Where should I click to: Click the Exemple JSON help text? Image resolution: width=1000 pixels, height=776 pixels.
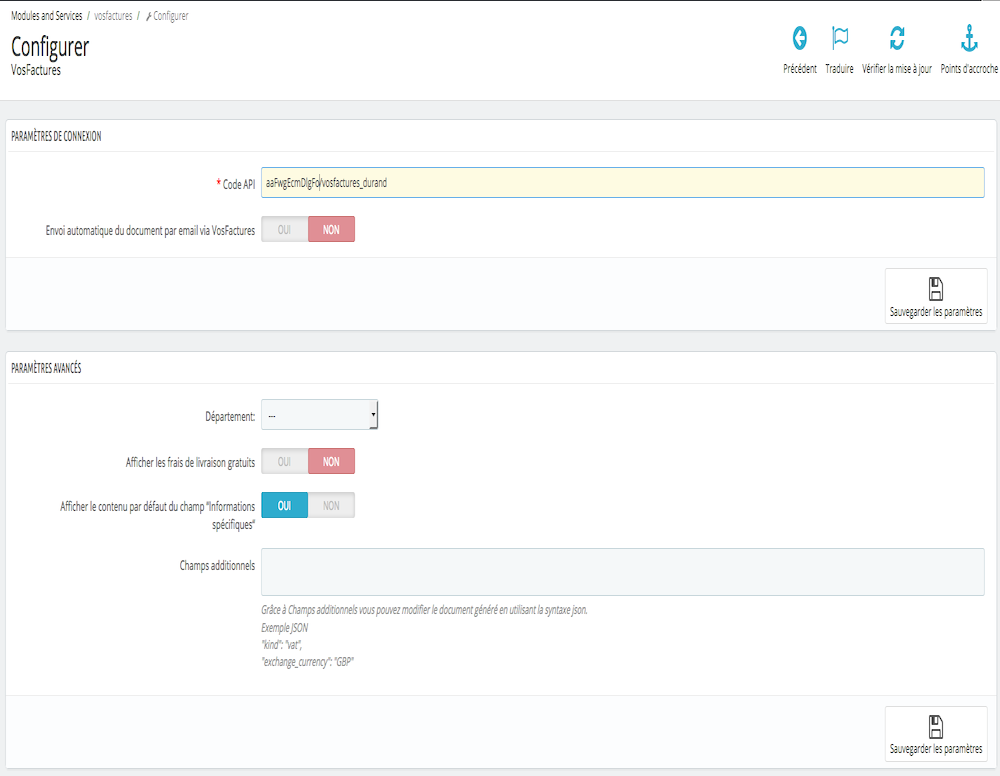click(284, 628)
